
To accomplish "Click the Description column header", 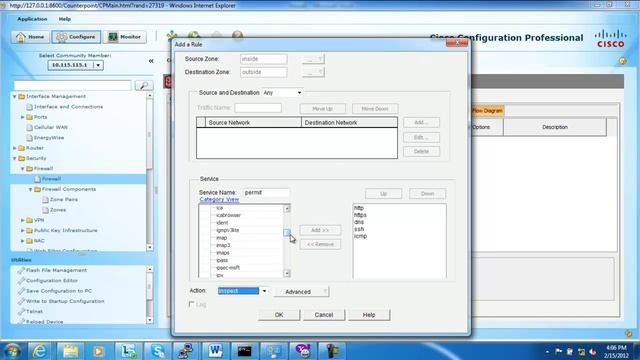I will click(555, 127).
